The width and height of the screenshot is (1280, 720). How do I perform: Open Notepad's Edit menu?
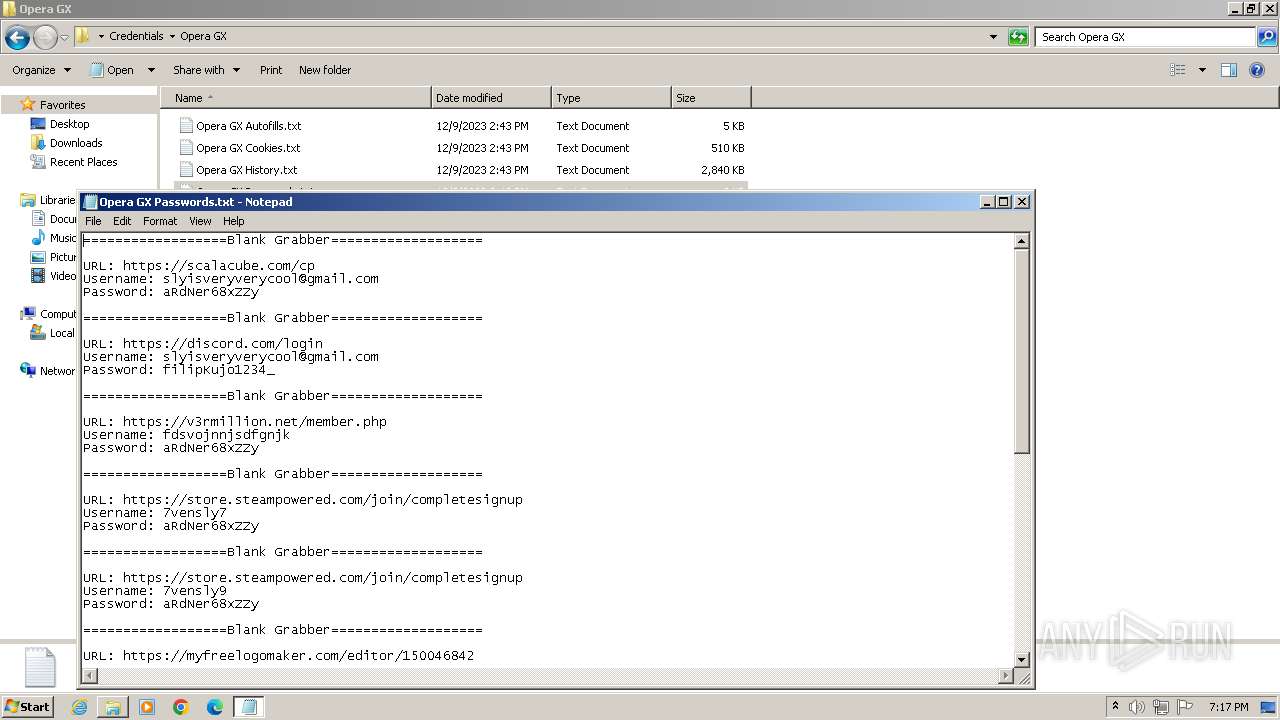click(122, 221)
